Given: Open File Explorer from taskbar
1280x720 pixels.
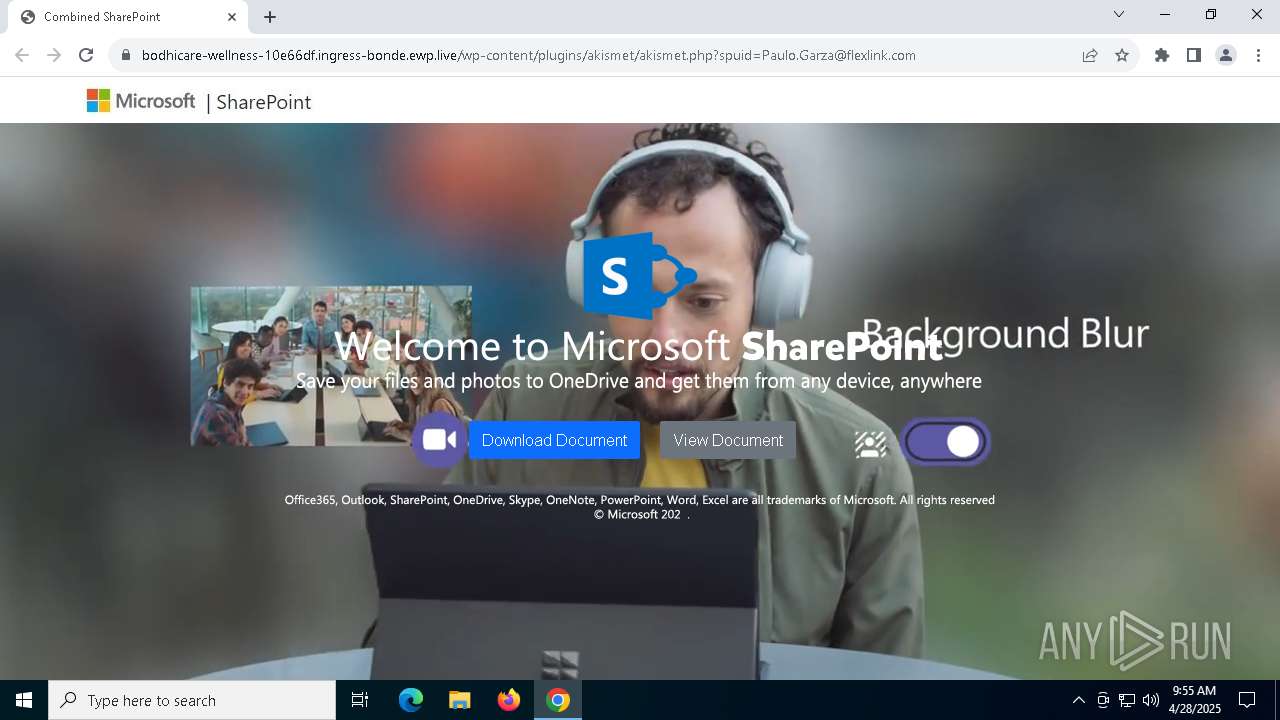Looking at the screenshot, I should tap(460, 700).
